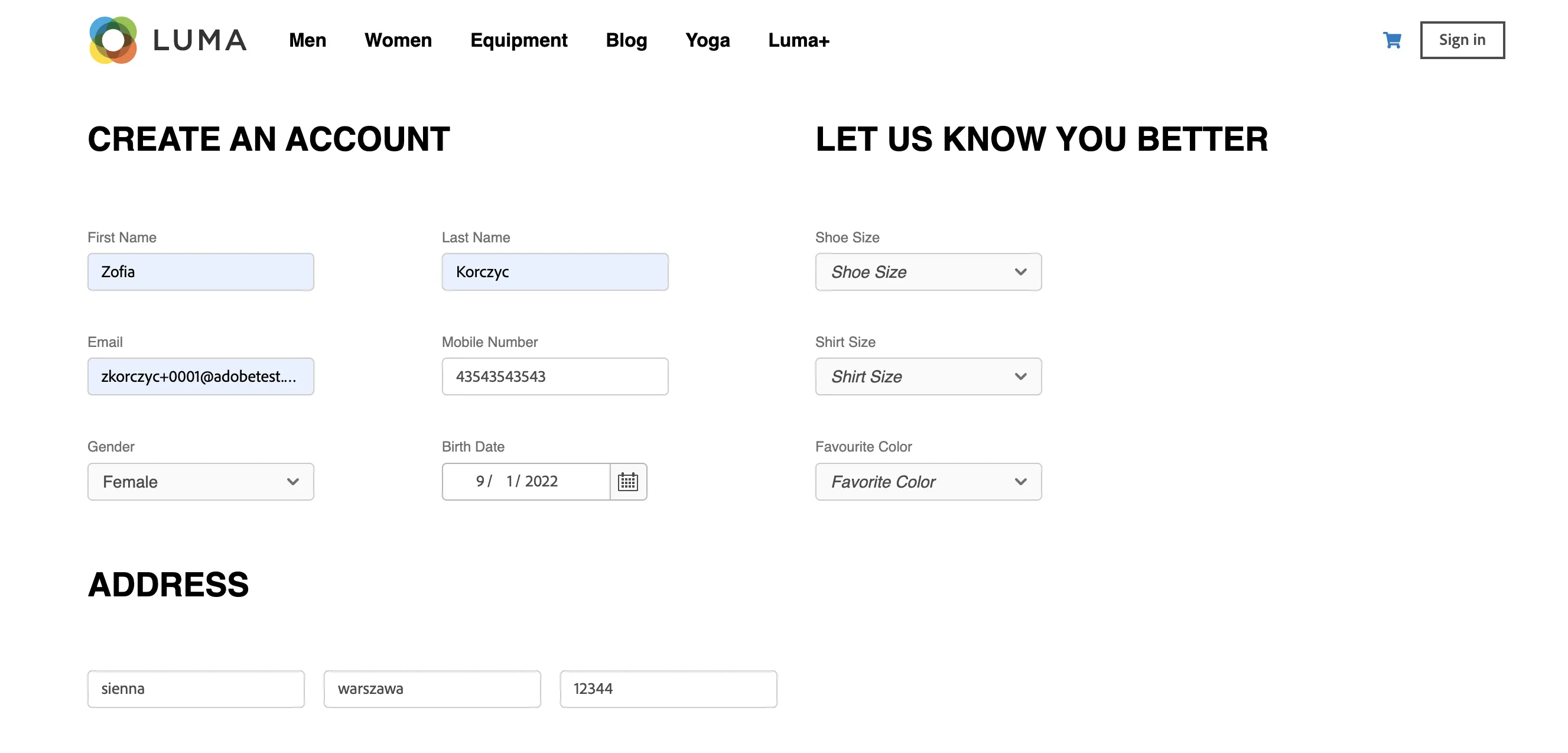Click the "Create an Account" heading
Image resolution: width=1568 pixels, height=753 pixels.
[269, 139]
